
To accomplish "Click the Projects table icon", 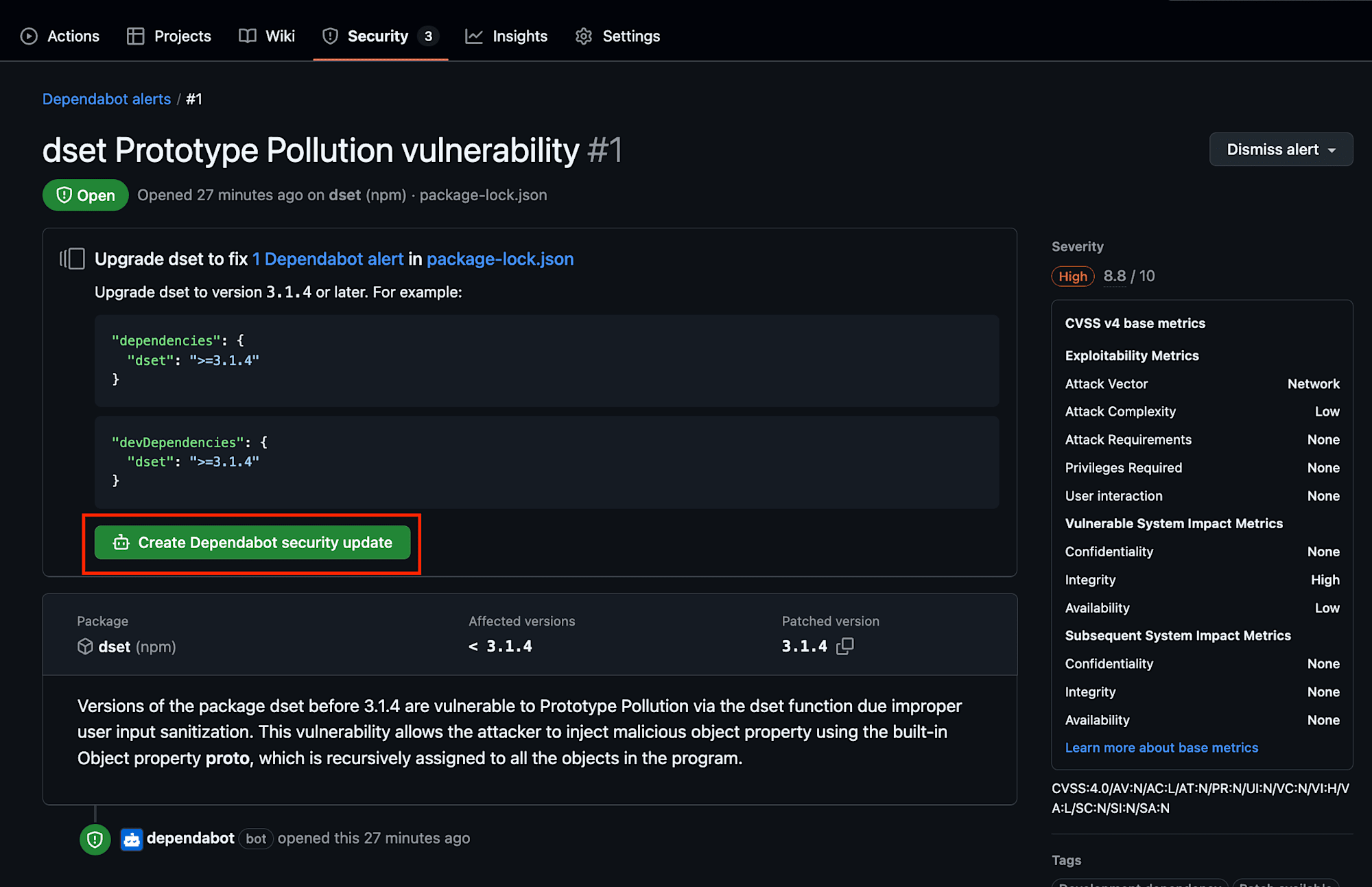I will [x=135, y=36].
